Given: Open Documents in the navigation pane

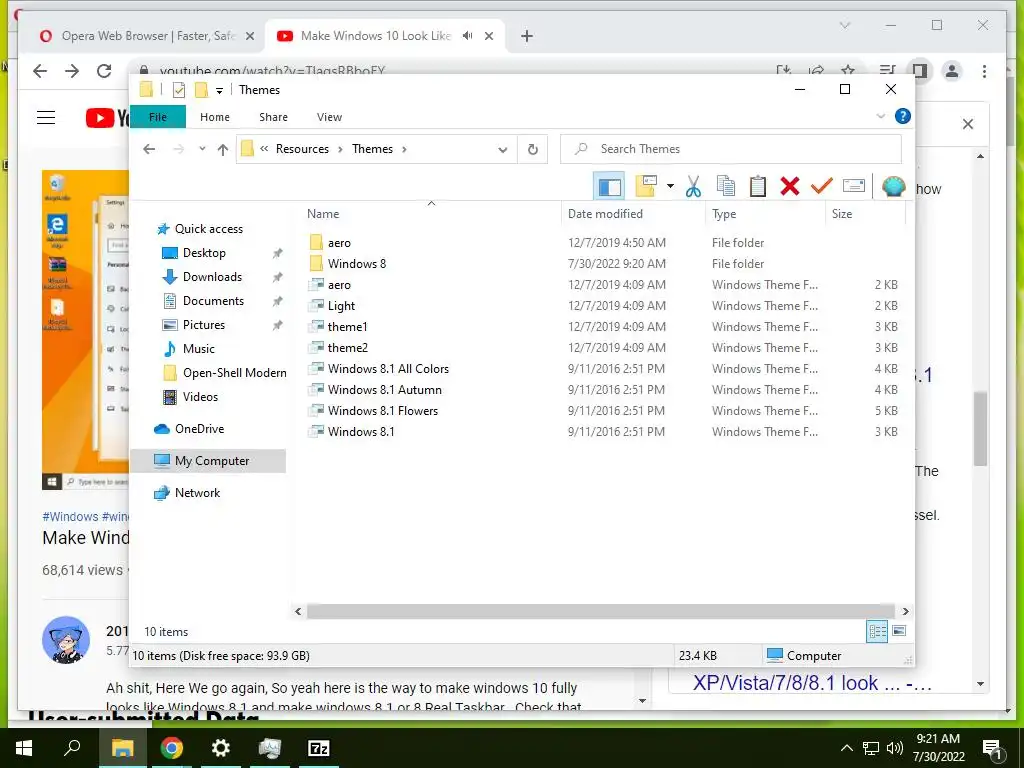Looking at the screenshot, I should [213, 301].
